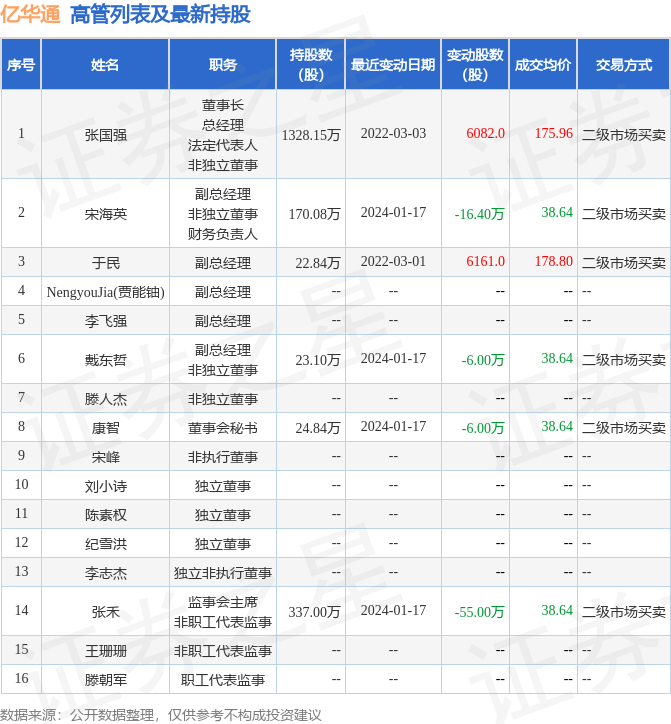
Task: Click the date 2022-03-03
Action: [x=393, y=133]
